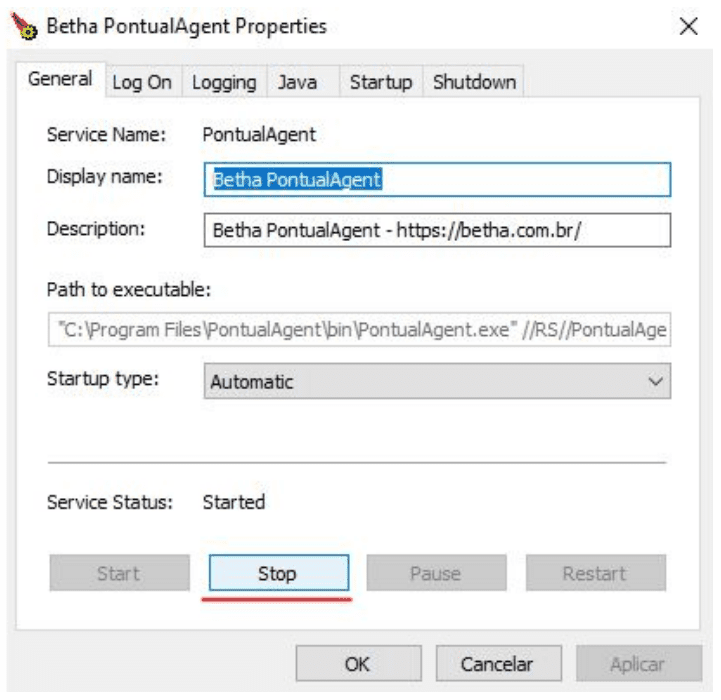The image size is (721, 700).
Task: Click the Display name text field
Action: [437, 180]
